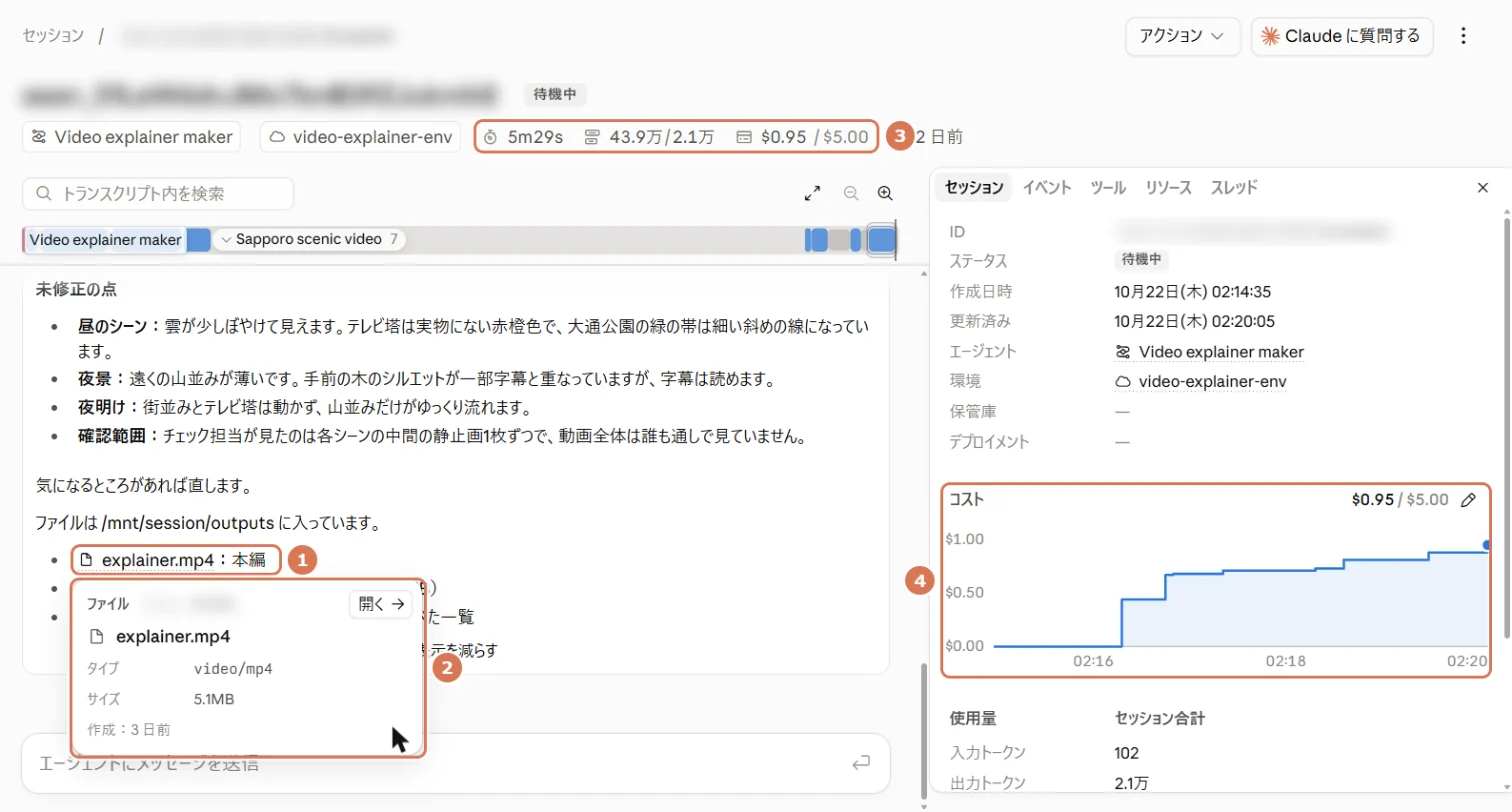This screenshot has width=1512, height=812.
Task: Select Video explainer maker segment in timeline
Action: pos(104,240)
